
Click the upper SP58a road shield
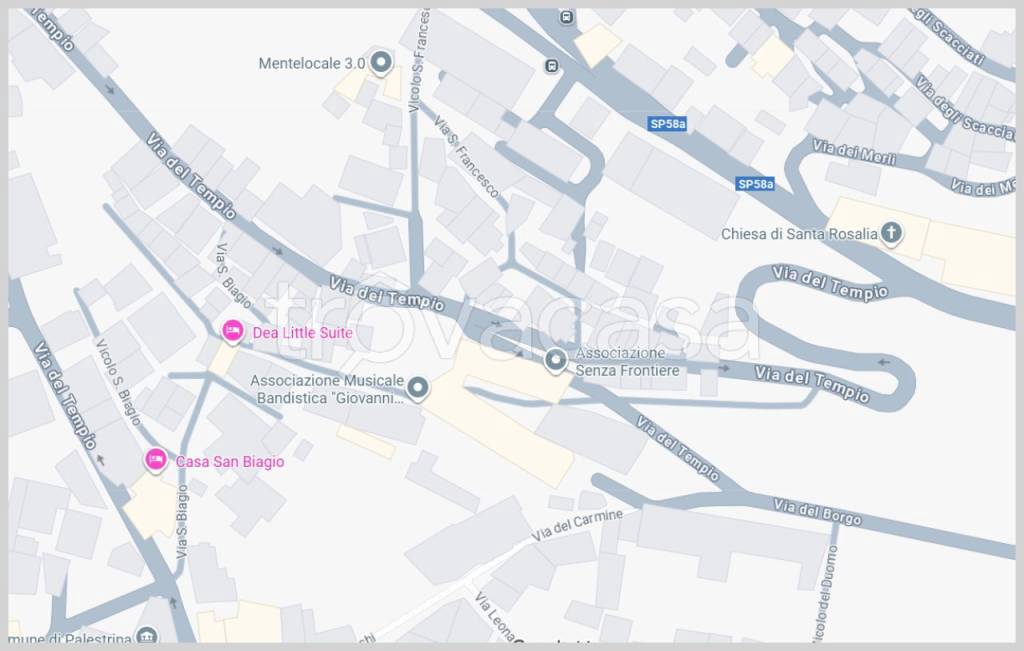(x=667, y=124)
